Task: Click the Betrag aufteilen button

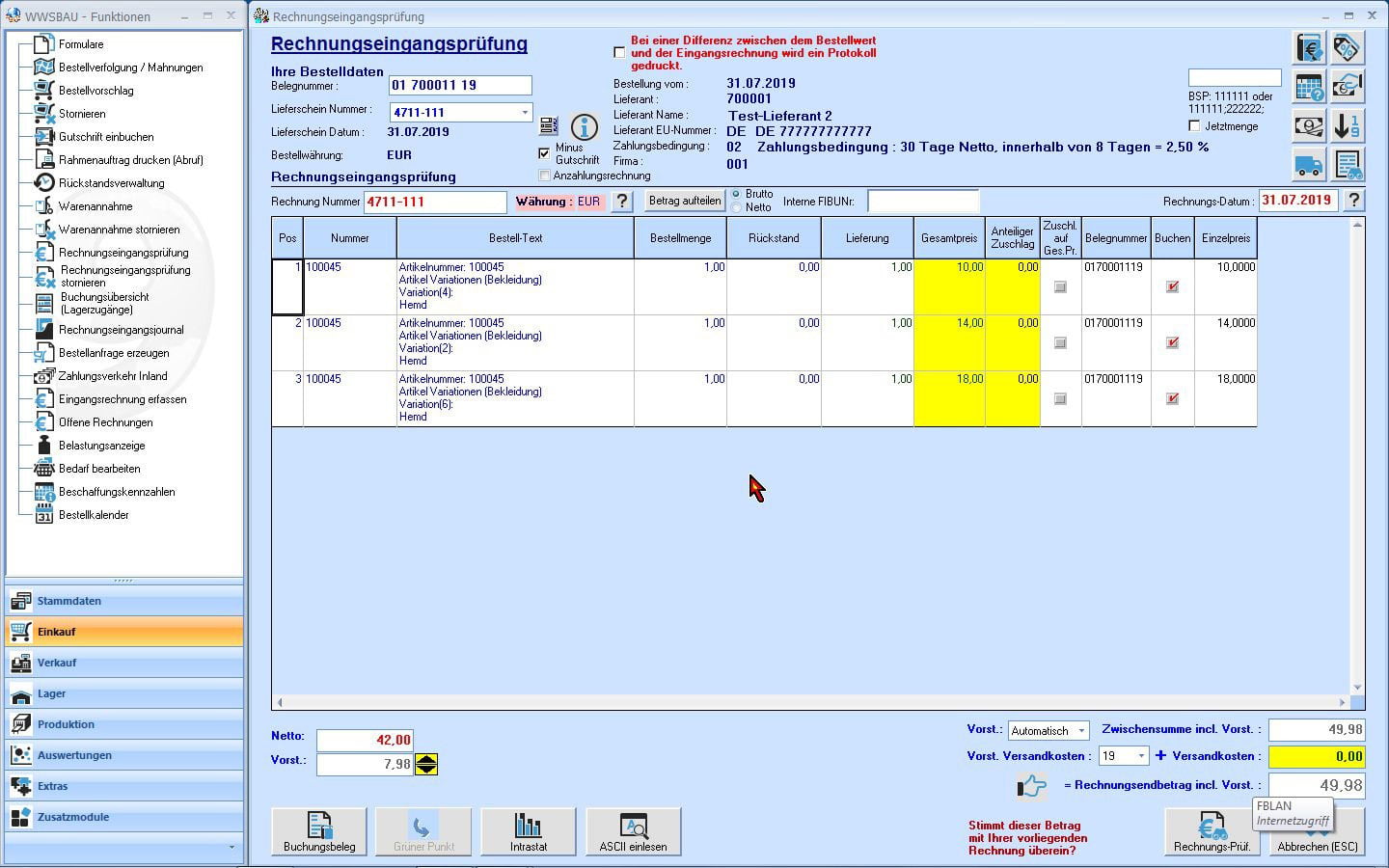Action: 685,201
